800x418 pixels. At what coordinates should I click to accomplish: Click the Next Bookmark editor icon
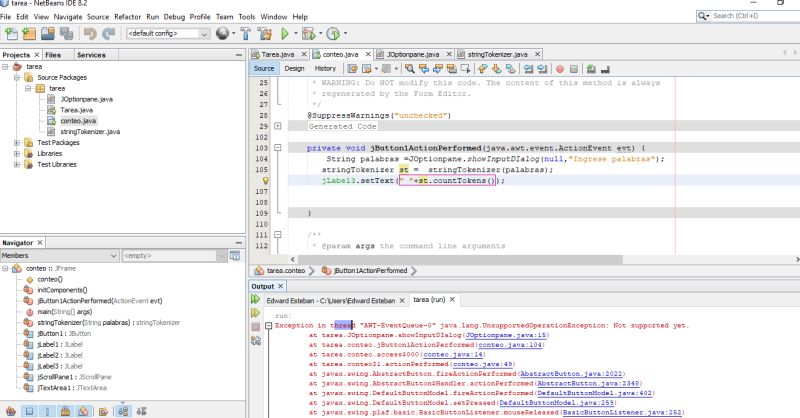tap(496, 68)
